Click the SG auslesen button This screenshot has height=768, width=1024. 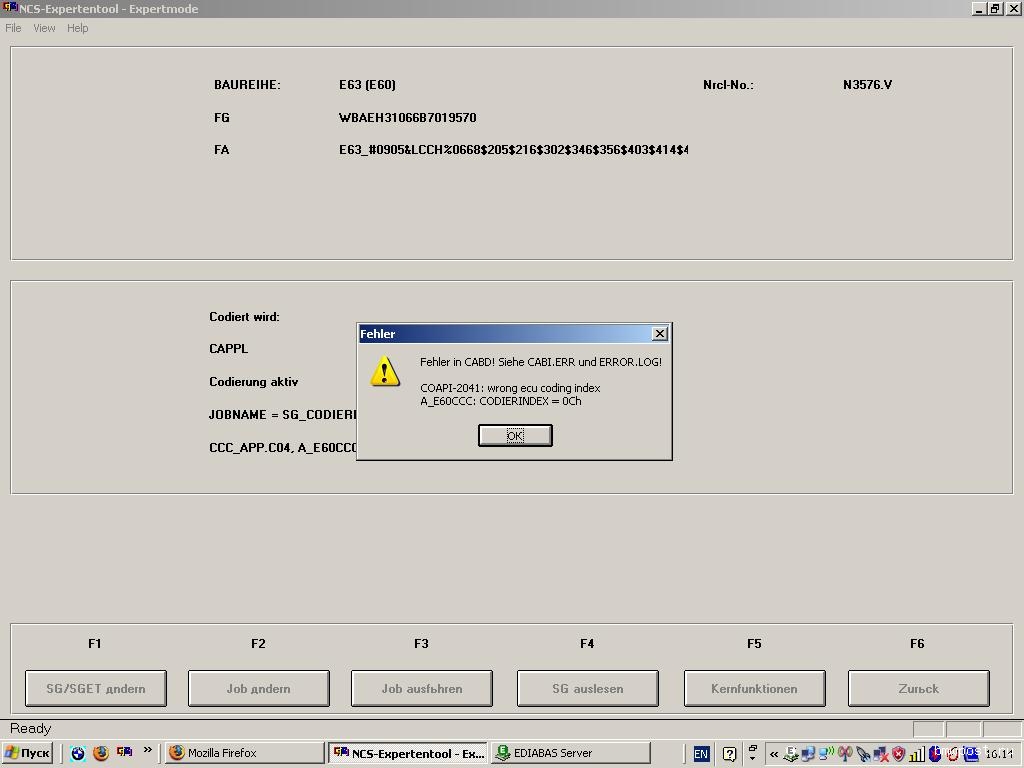587,688
